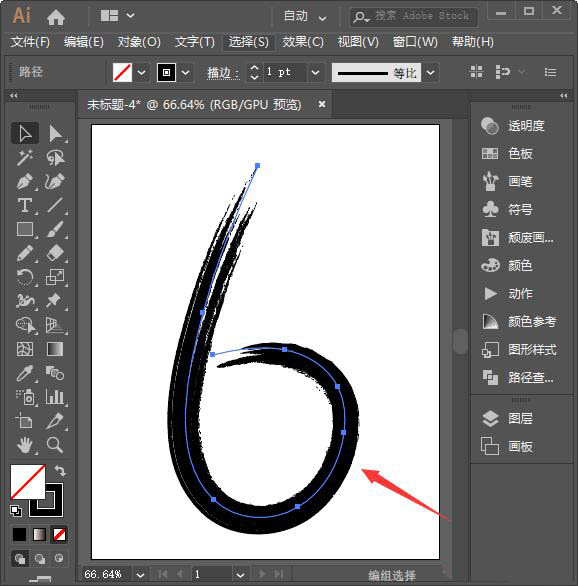Select the Perspective Grid tool

pos(55,325)
